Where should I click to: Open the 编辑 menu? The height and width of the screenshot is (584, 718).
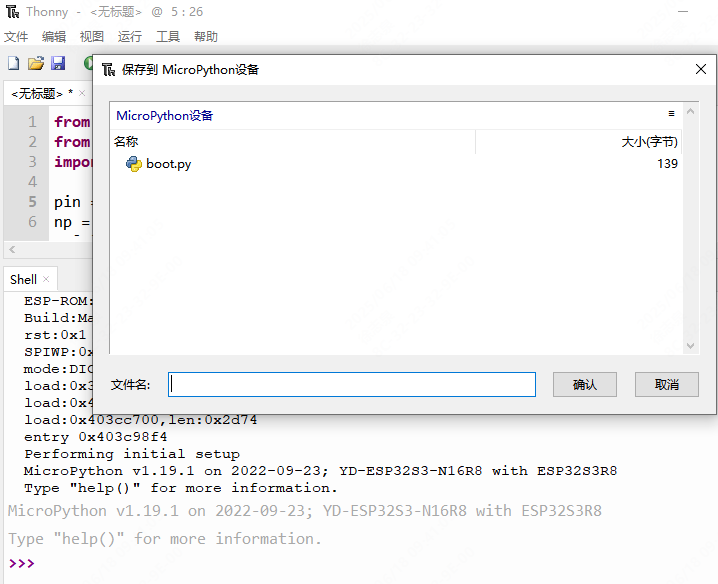(x=54, y=37)
